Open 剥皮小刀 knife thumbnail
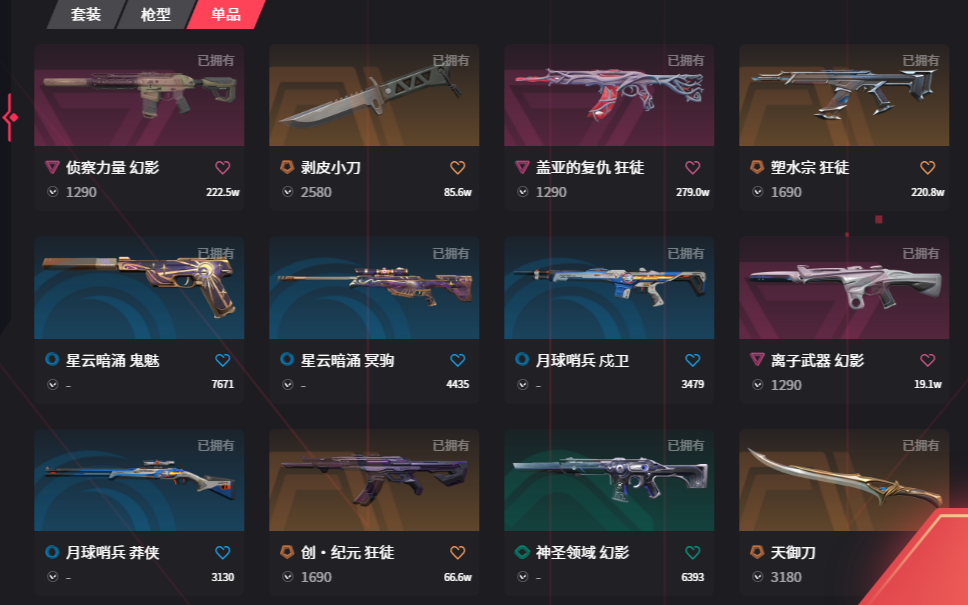The height and width of the screenshot is (605, 968). 374,95
